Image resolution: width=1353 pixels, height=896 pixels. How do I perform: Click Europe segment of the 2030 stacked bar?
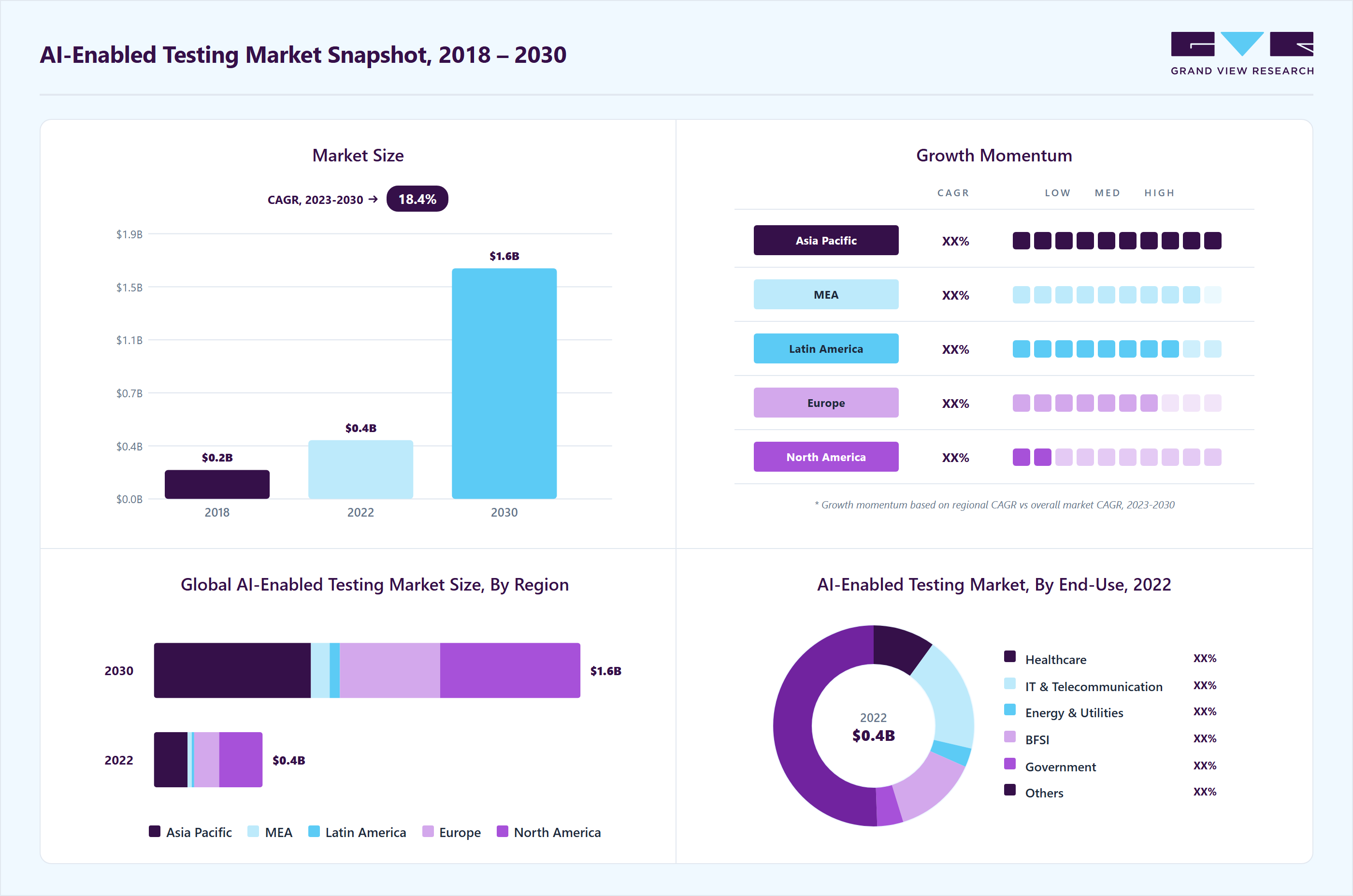pyautogui.click(x=389, y=670)
